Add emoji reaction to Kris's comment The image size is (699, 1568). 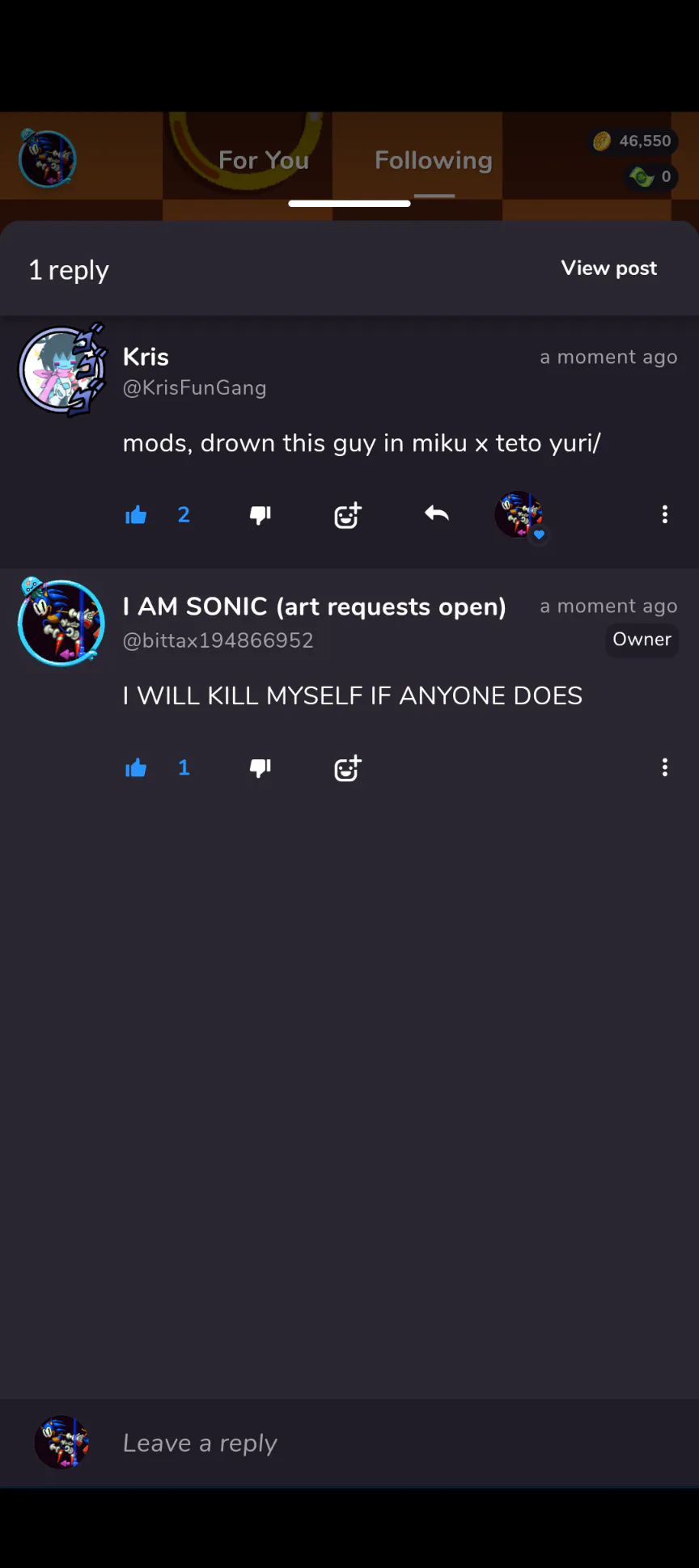(348, 514)
